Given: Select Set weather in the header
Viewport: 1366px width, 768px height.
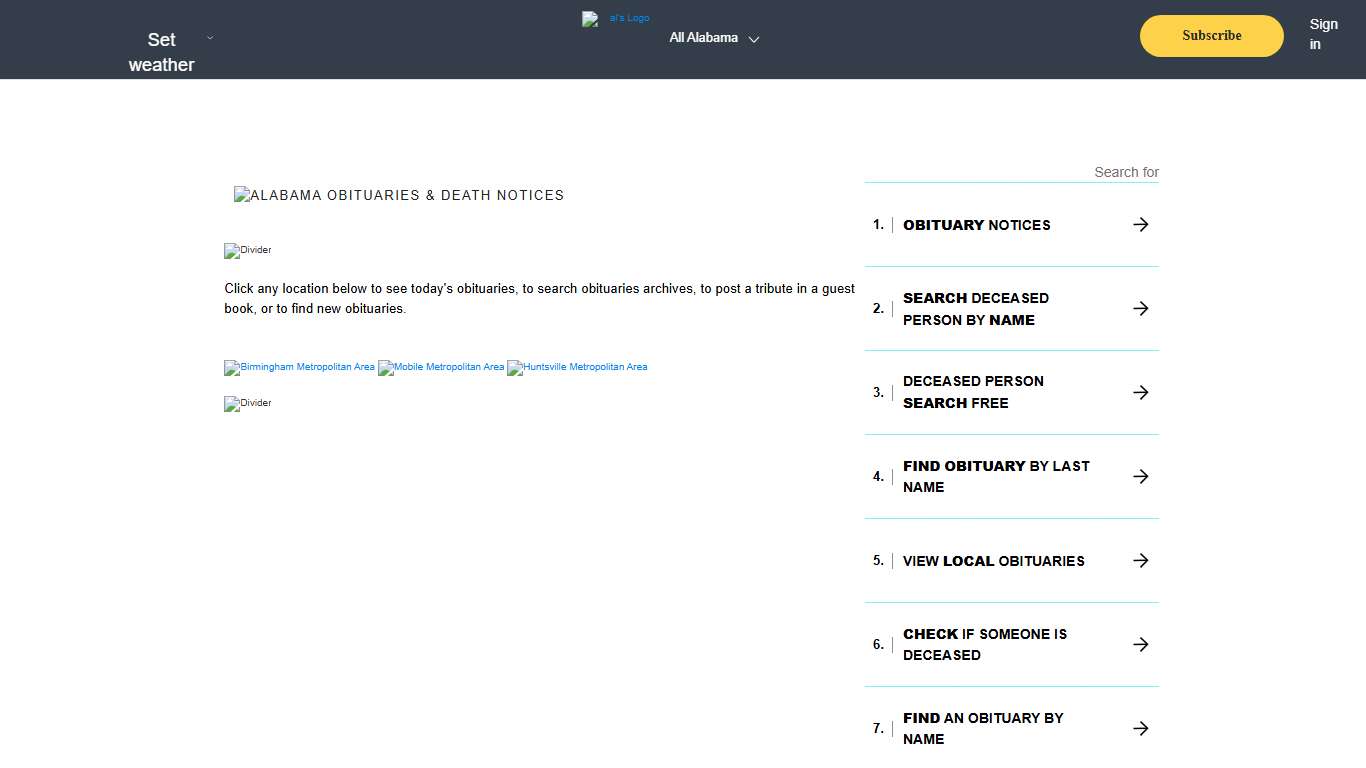Looking at the screenshot, I should 161,52.
